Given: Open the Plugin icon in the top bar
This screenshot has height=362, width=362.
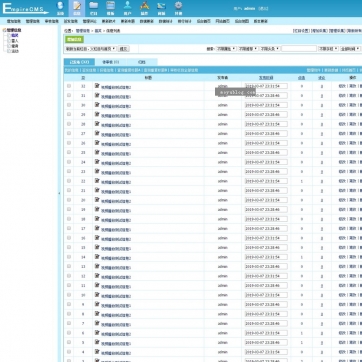Looking at the screenshot, I should [x=144, y=8].
